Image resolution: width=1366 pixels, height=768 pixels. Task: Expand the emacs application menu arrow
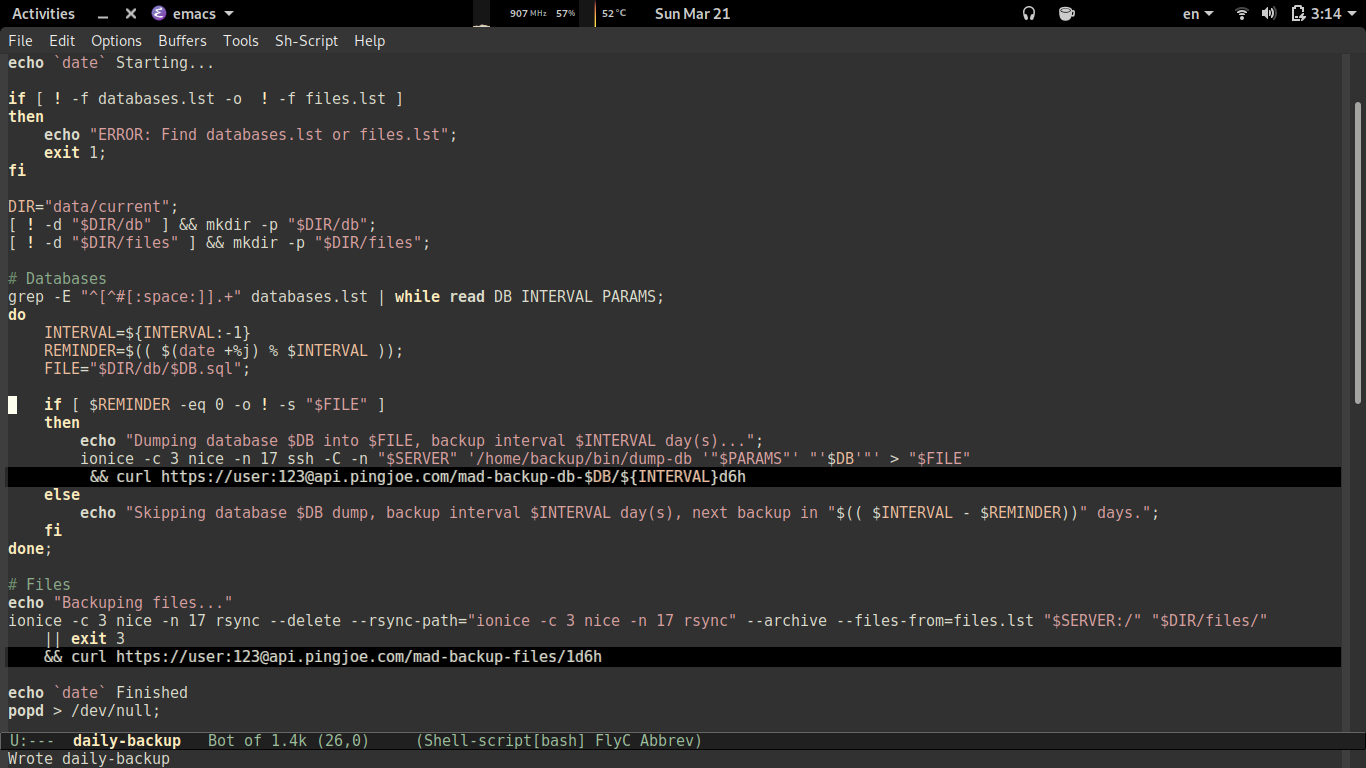point(229,14)
